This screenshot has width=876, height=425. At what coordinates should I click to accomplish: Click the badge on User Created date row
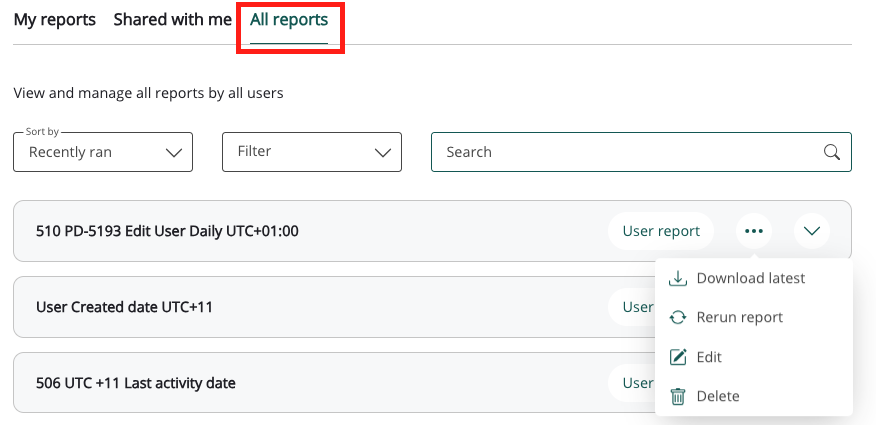pos(632,307)
